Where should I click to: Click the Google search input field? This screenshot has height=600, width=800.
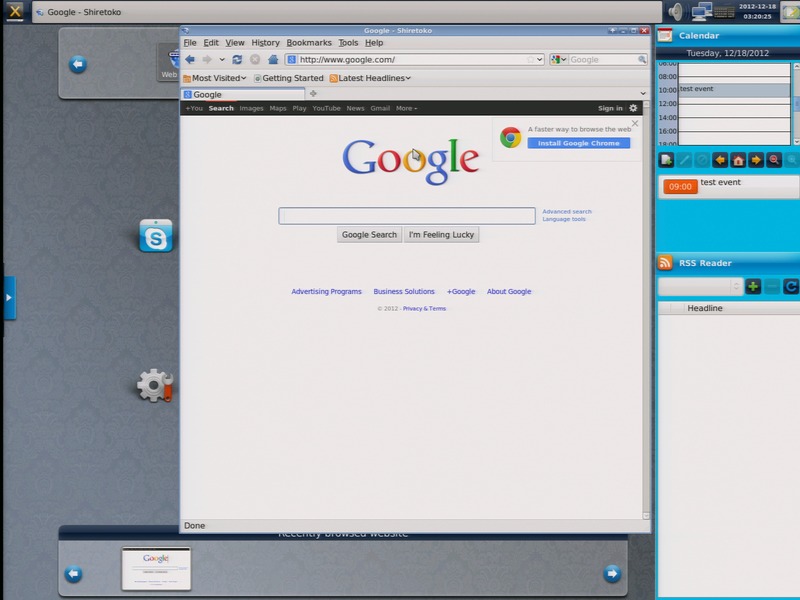pos(407,216)
